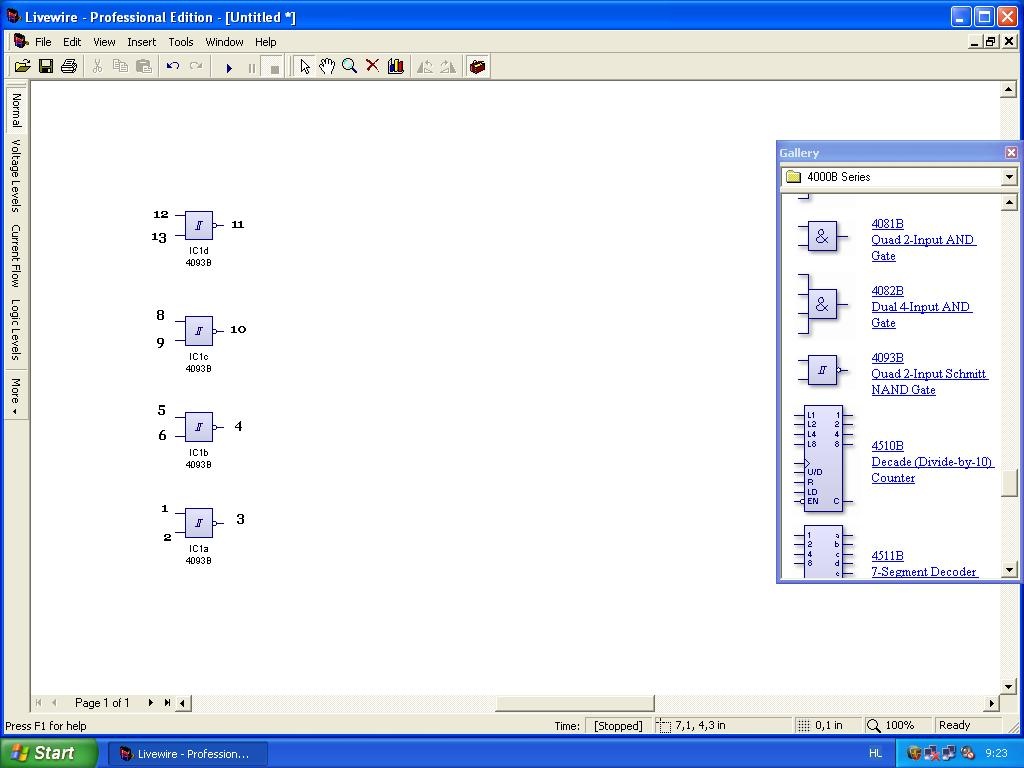
Task: Open the View menu
Action: click(x=104, y=42)
